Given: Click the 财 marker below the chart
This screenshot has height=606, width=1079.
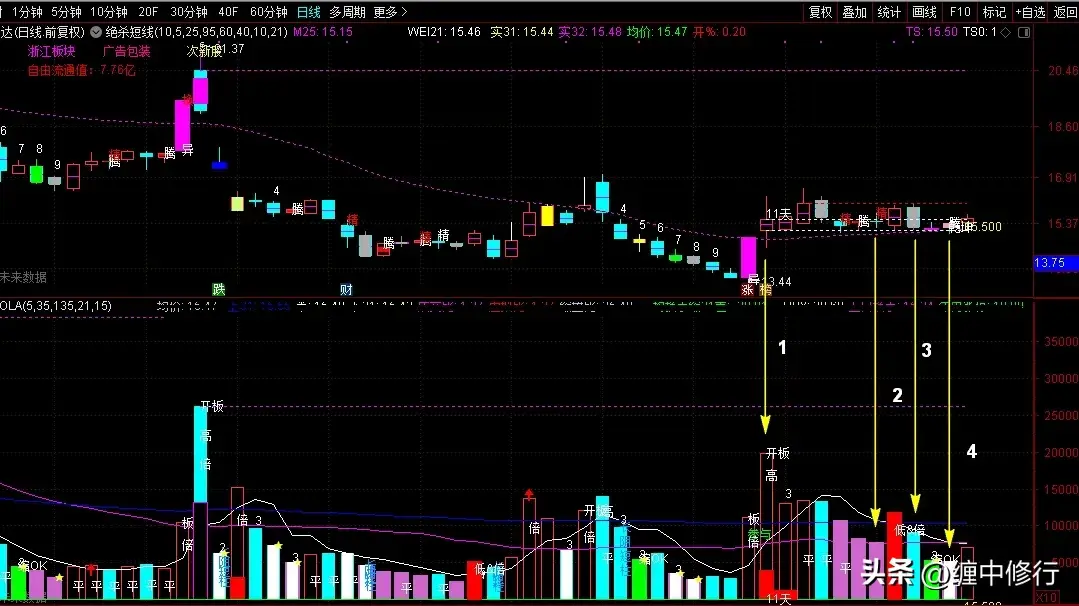Looking at the screenshot, I should (346, 289).
